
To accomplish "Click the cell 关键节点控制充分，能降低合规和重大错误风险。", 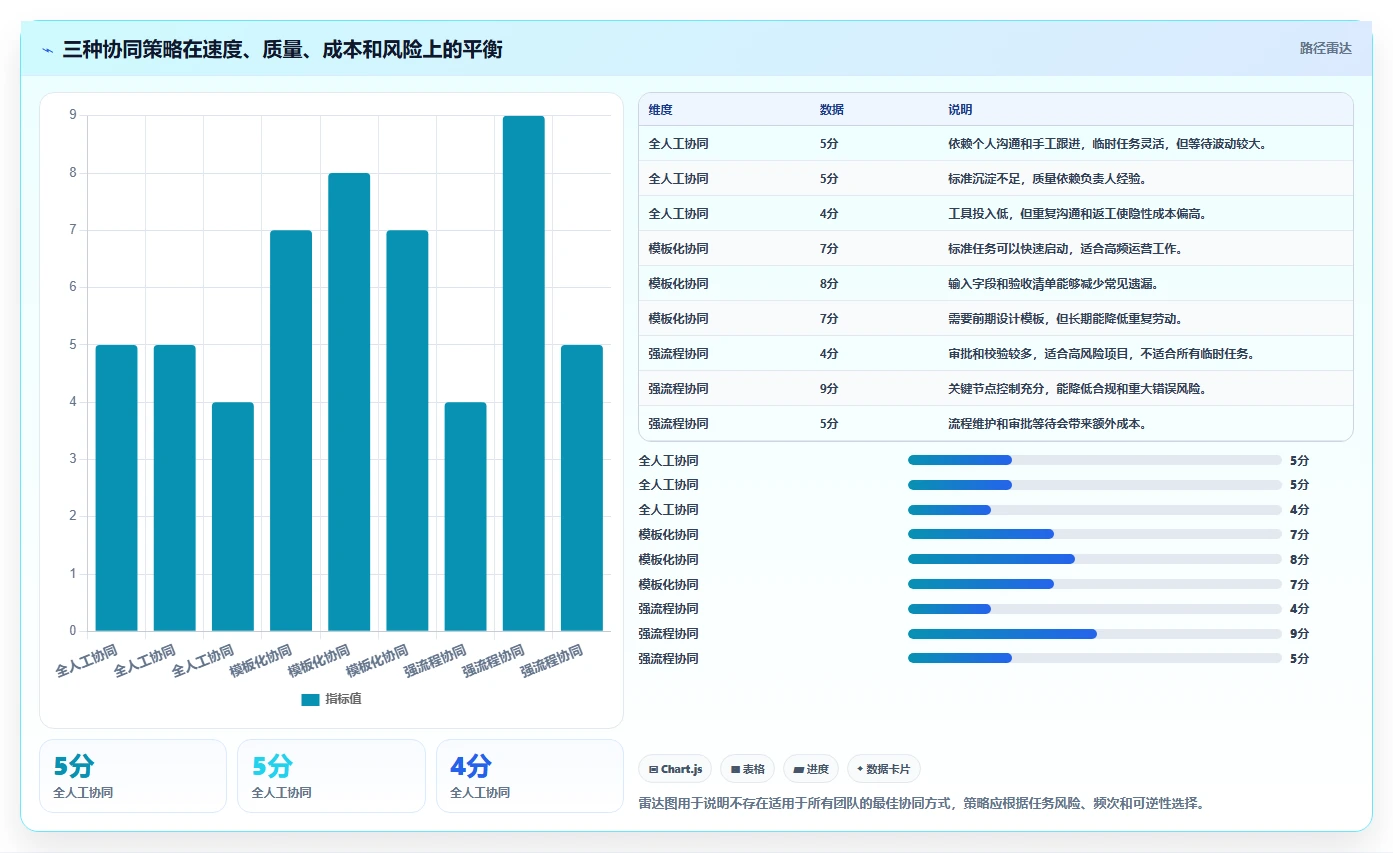I will tap(1077, 389).
